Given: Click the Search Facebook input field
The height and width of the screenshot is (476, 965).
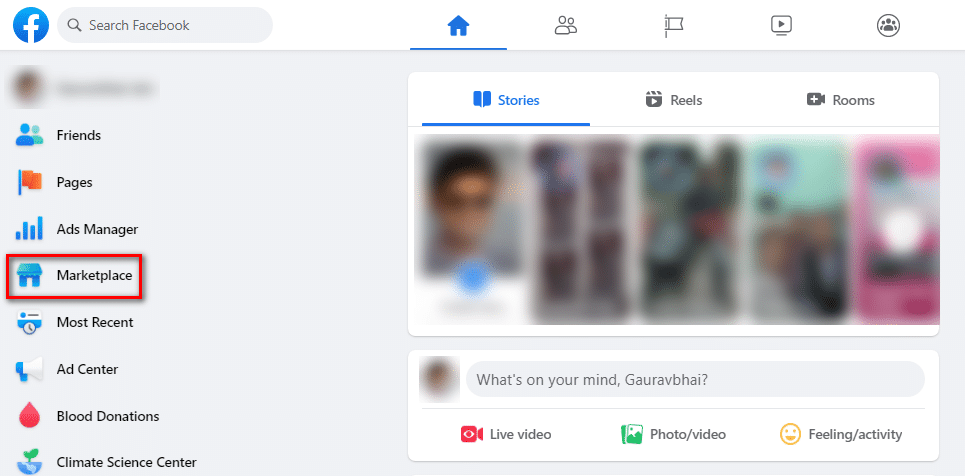Looking at the screenshot, I should [165, 25].
